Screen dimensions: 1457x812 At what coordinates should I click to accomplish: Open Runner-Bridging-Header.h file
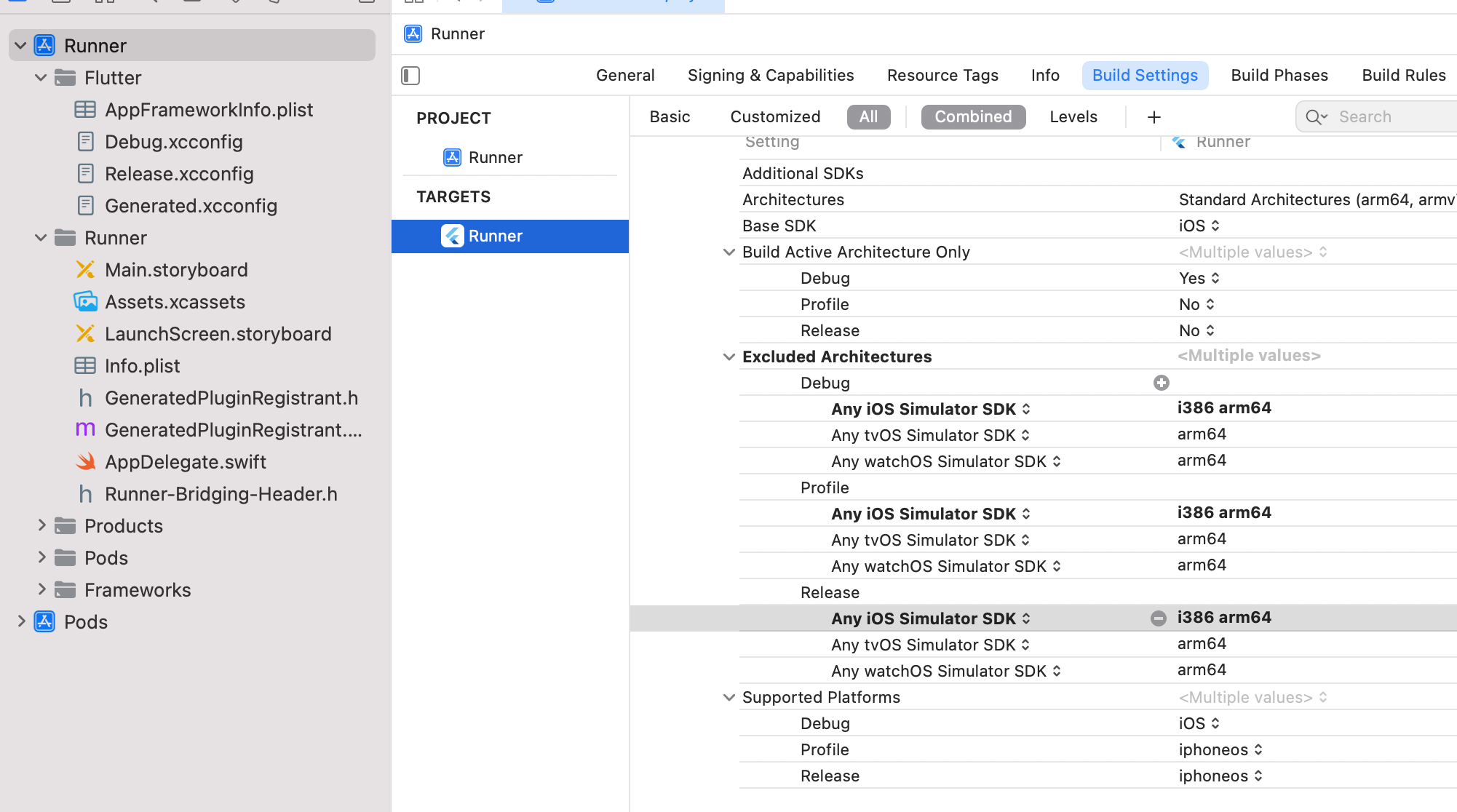(221, 493)
